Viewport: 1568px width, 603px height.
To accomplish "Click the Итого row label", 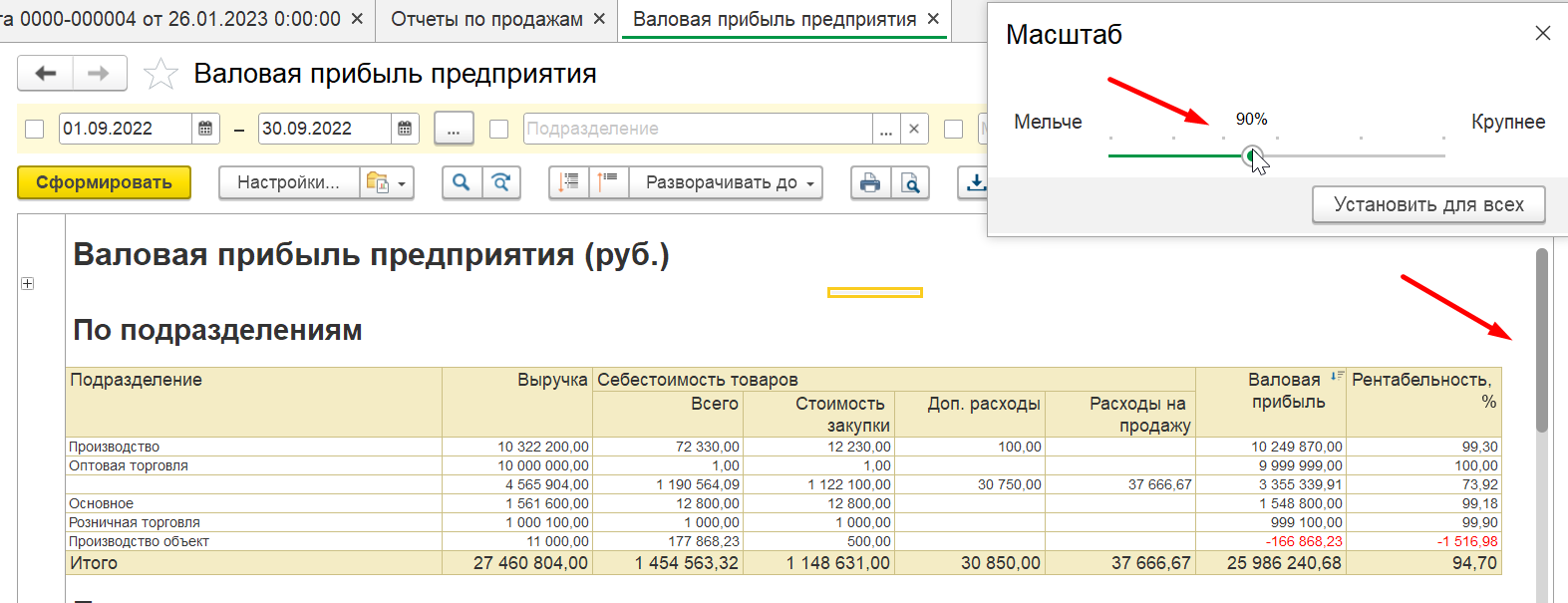I will pos(94,563).
